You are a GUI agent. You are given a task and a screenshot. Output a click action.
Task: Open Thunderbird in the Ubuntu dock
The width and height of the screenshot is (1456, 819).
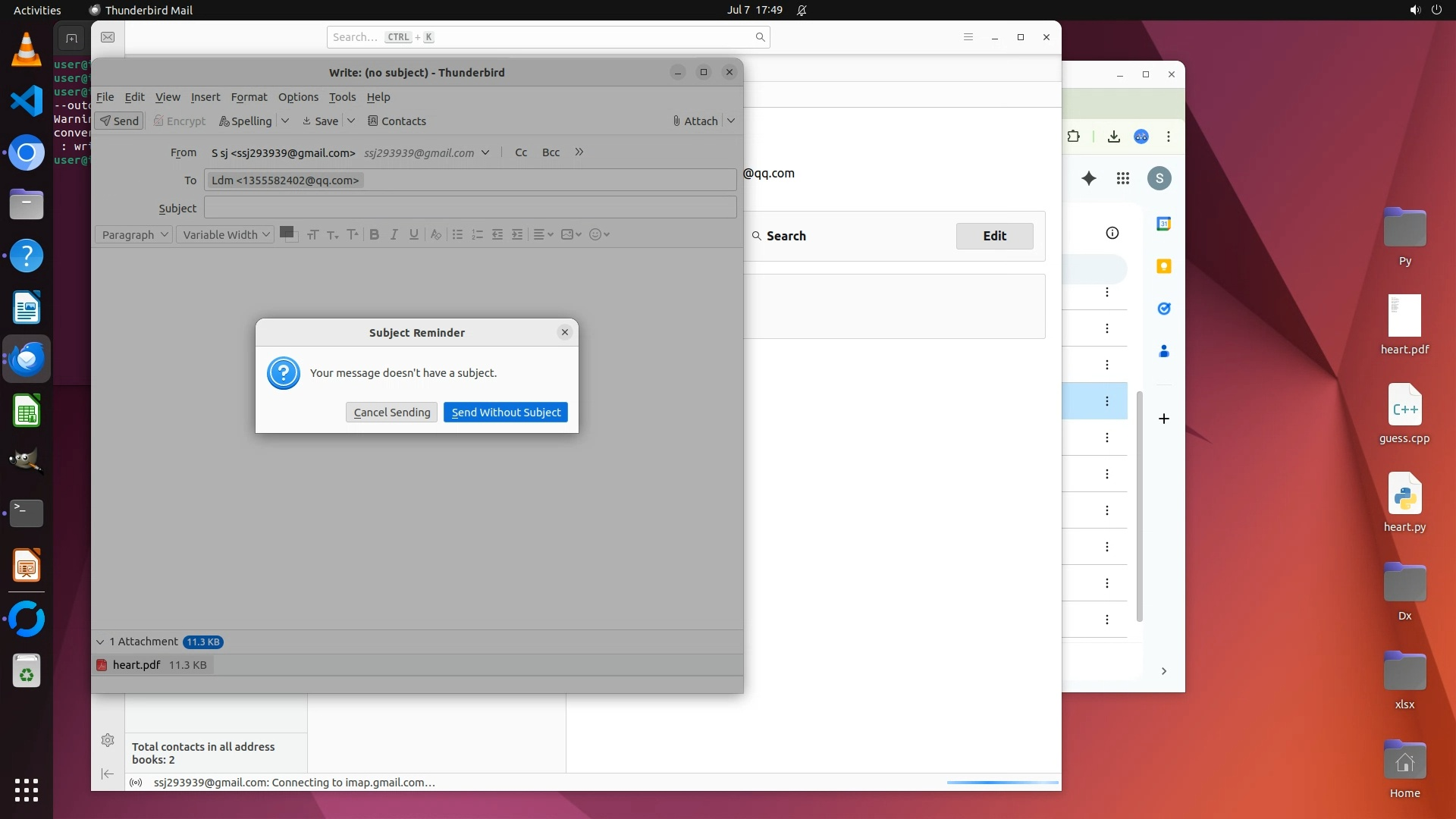pyautogui.click(x=27, y=359)
